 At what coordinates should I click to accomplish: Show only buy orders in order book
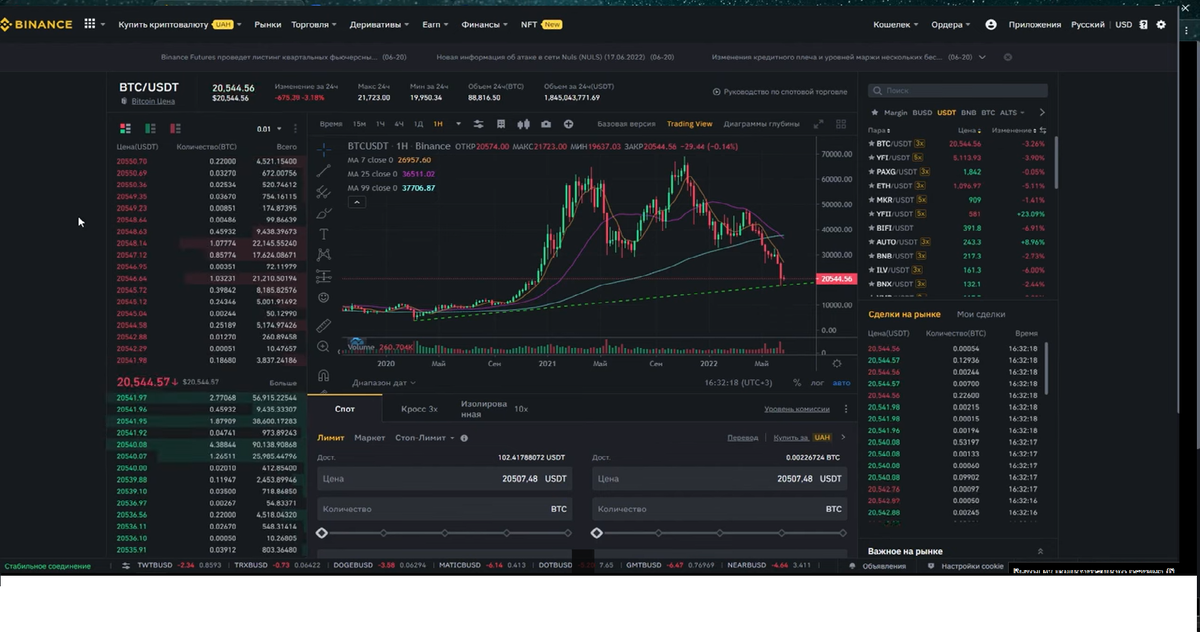[150, 128]
